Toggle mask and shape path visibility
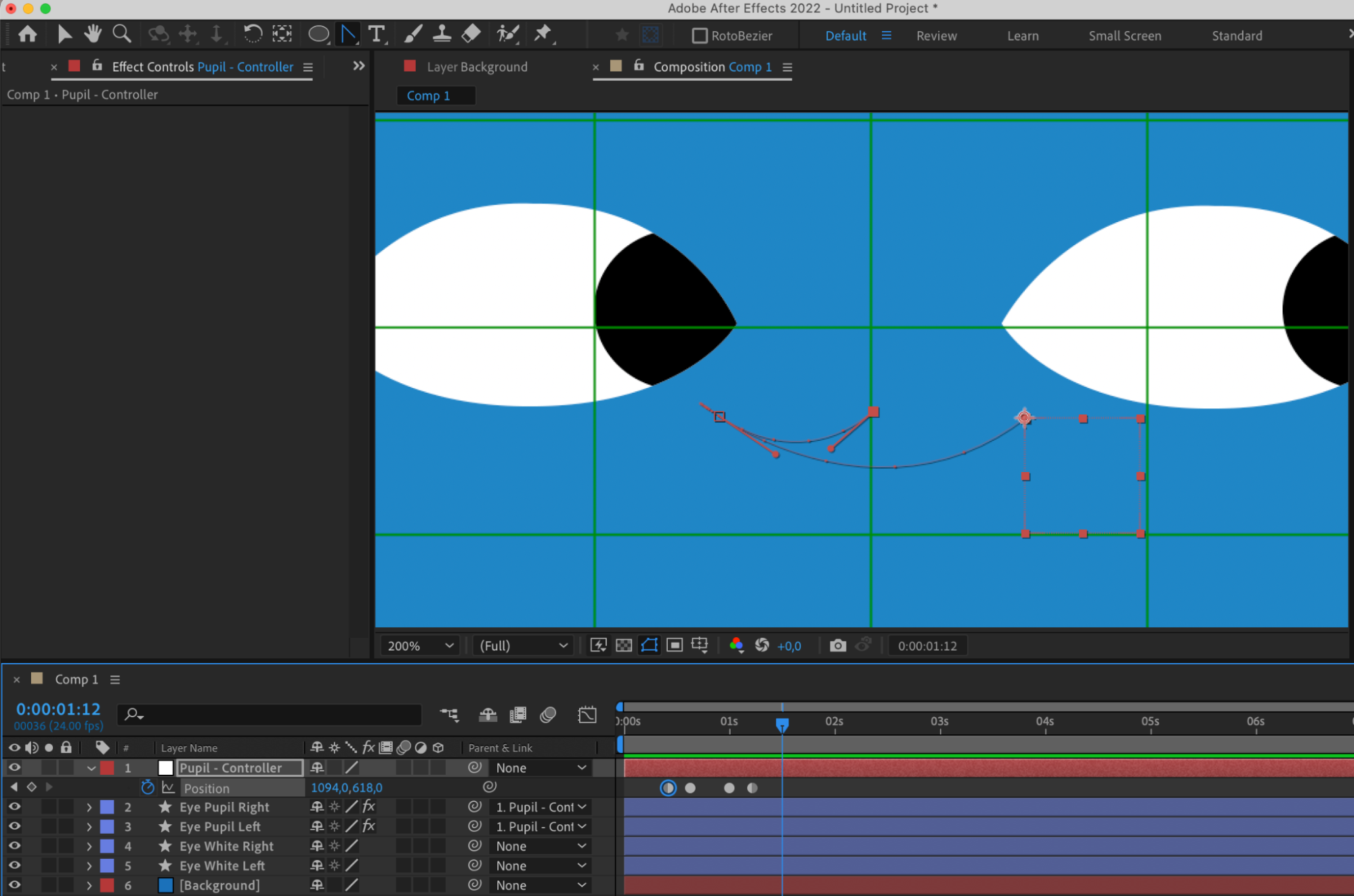The width and height of the screenshot is (1354, 896). click(649, 645)
